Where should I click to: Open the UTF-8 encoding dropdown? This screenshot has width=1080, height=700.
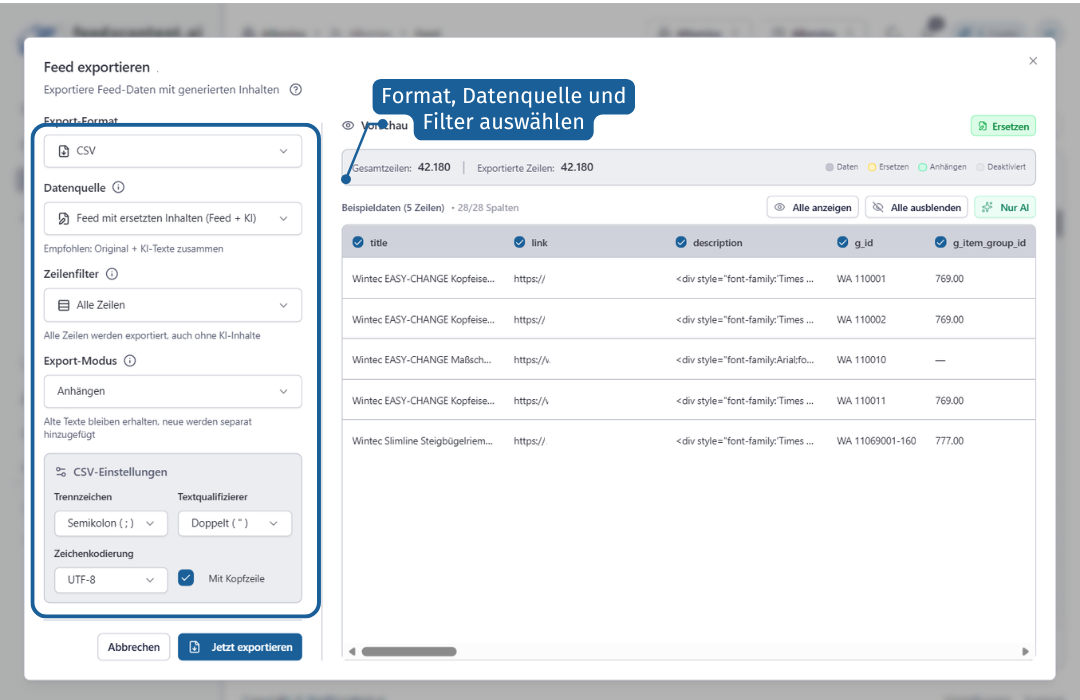[x=111, y=579]
